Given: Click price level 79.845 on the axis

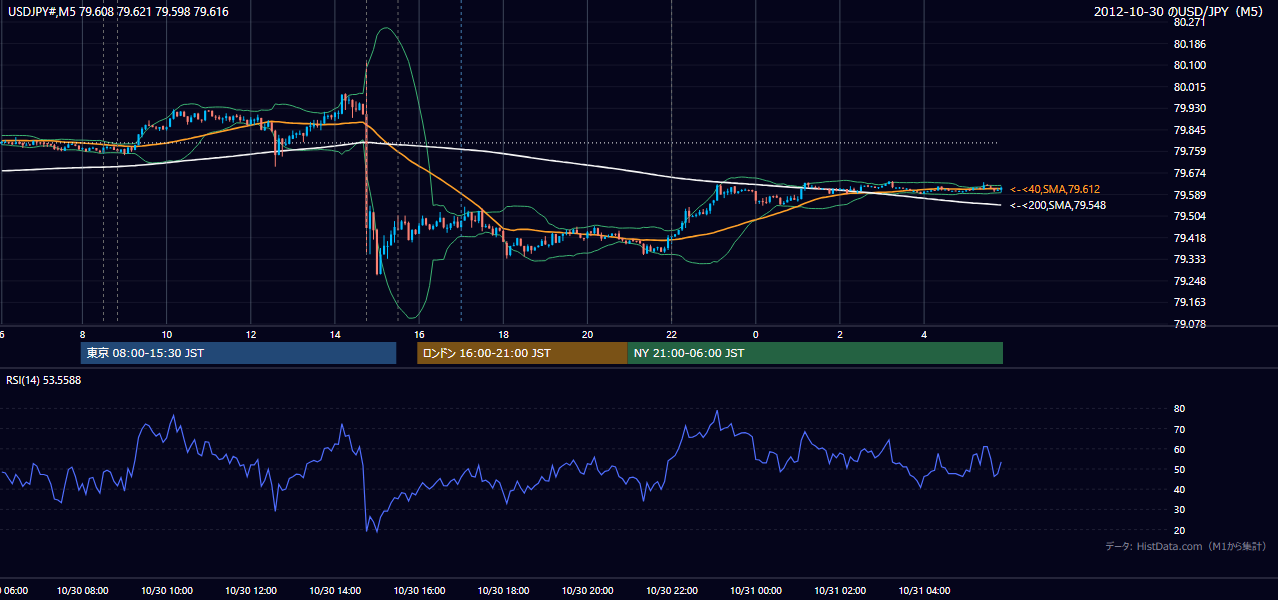Looking at the screenshot, I should tap(1190, 130).
